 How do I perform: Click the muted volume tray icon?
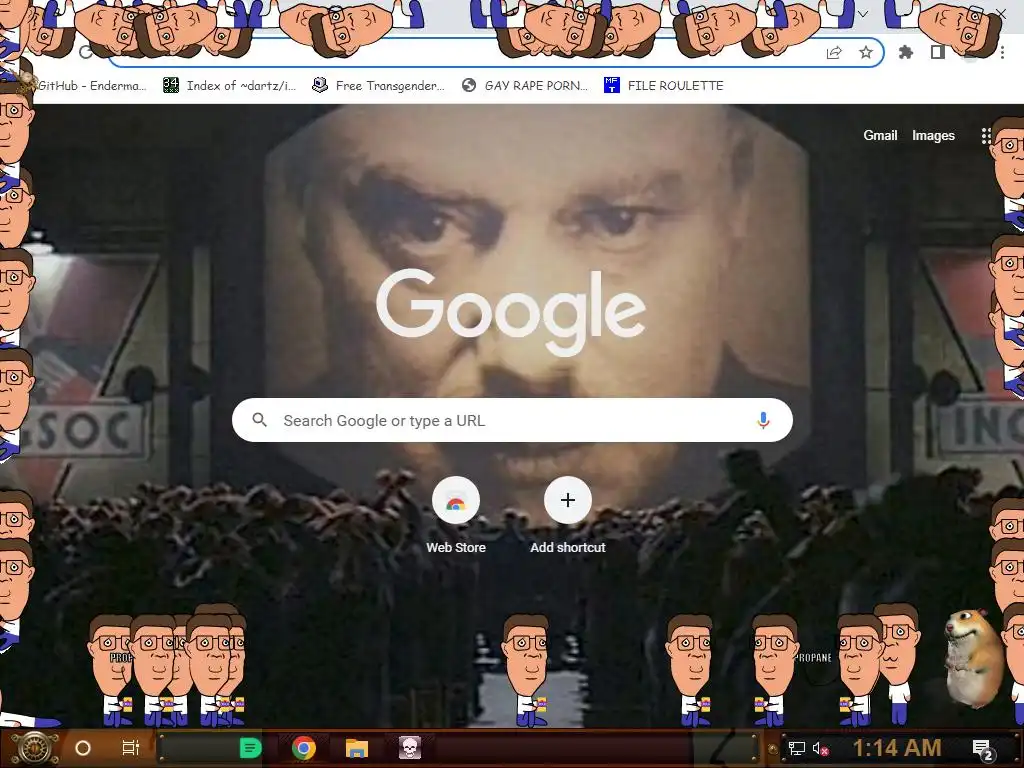pos(820,748)
